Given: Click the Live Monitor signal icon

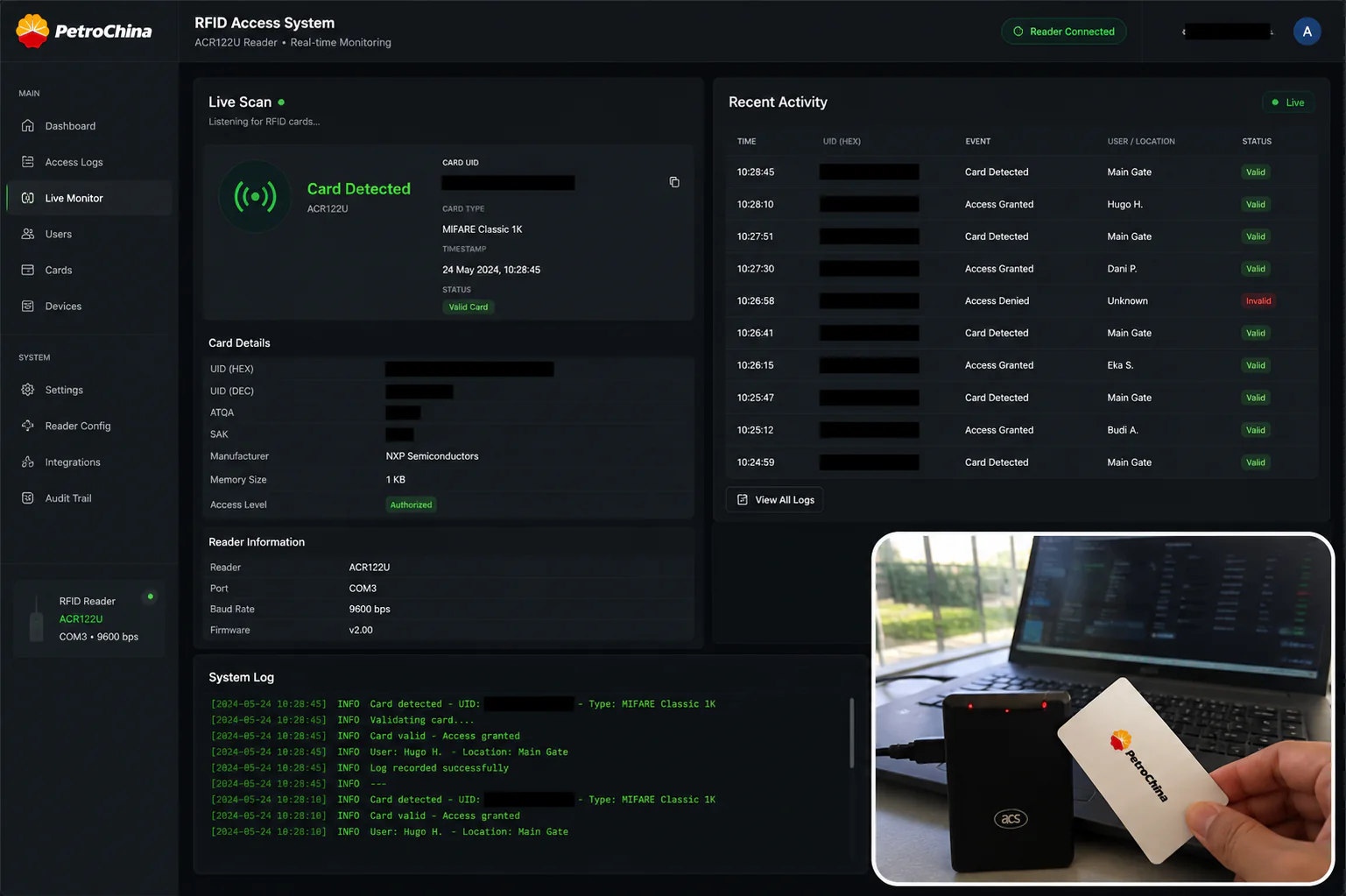Looking at the screenshot, I should (x=28, y=198).
